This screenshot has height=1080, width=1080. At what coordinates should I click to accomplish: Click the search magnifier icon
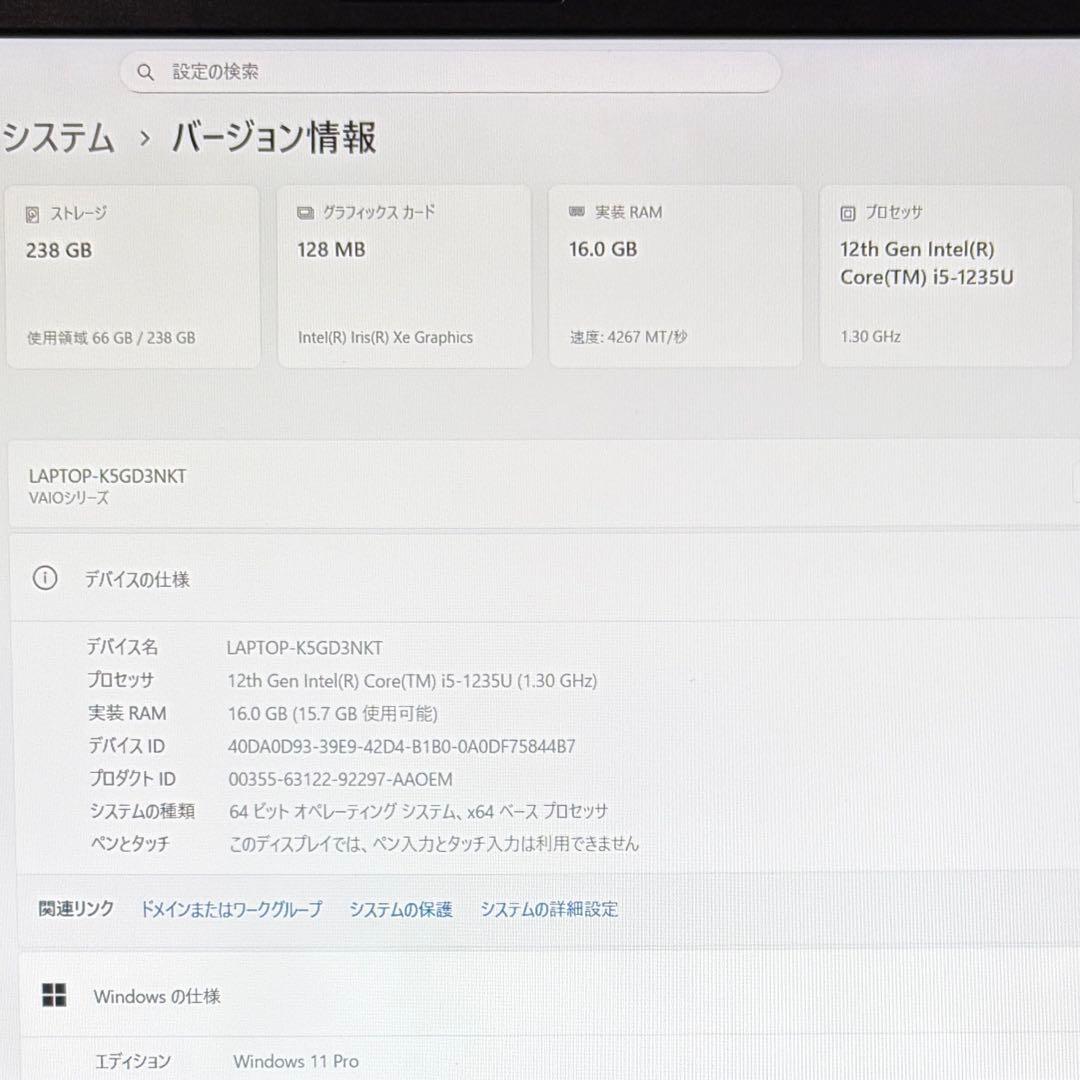145,72
